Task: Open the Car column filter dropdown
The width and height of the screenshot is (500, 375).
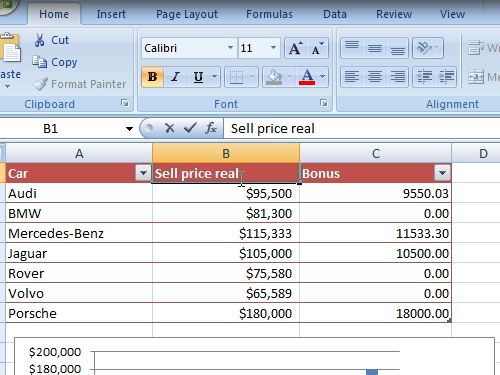Action: [x=143, y=173]
